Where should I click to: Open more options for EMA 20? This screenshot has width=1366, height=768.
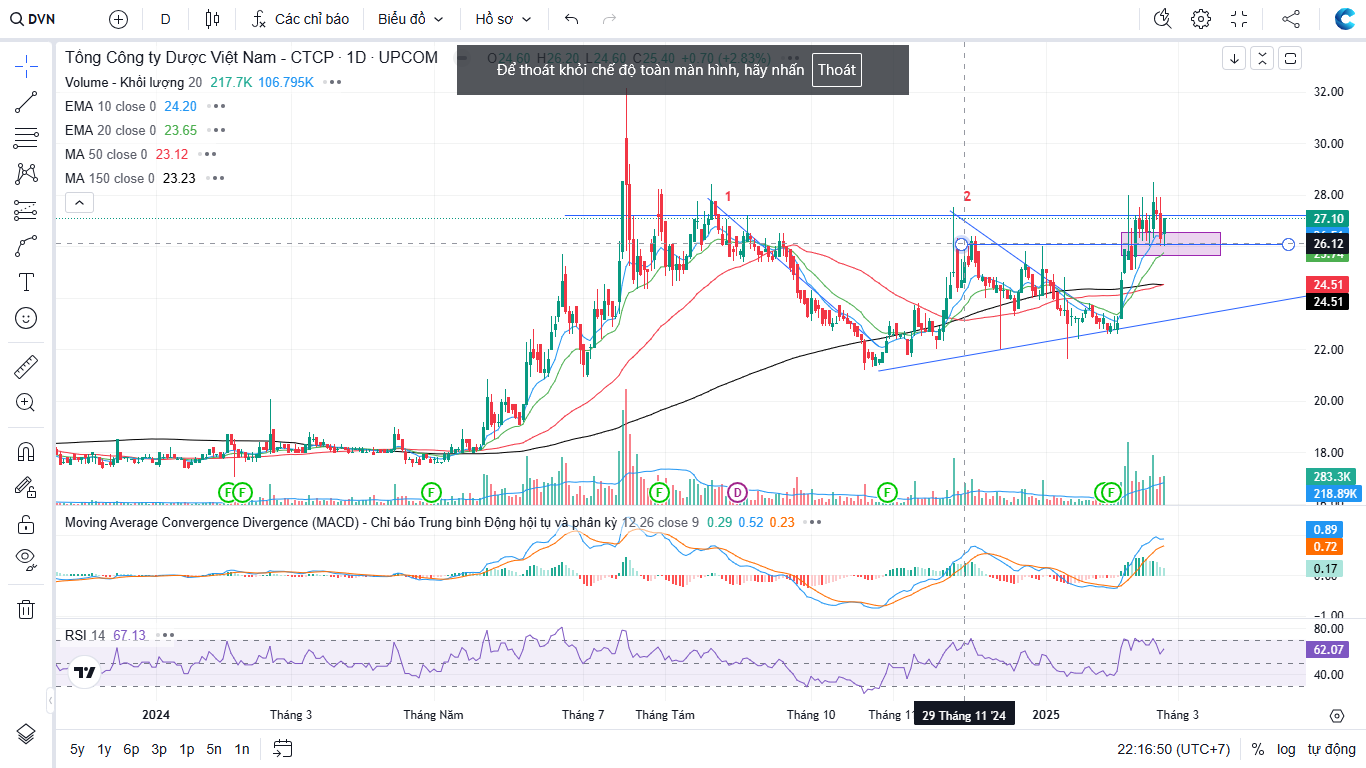click(x=215, y=130)
